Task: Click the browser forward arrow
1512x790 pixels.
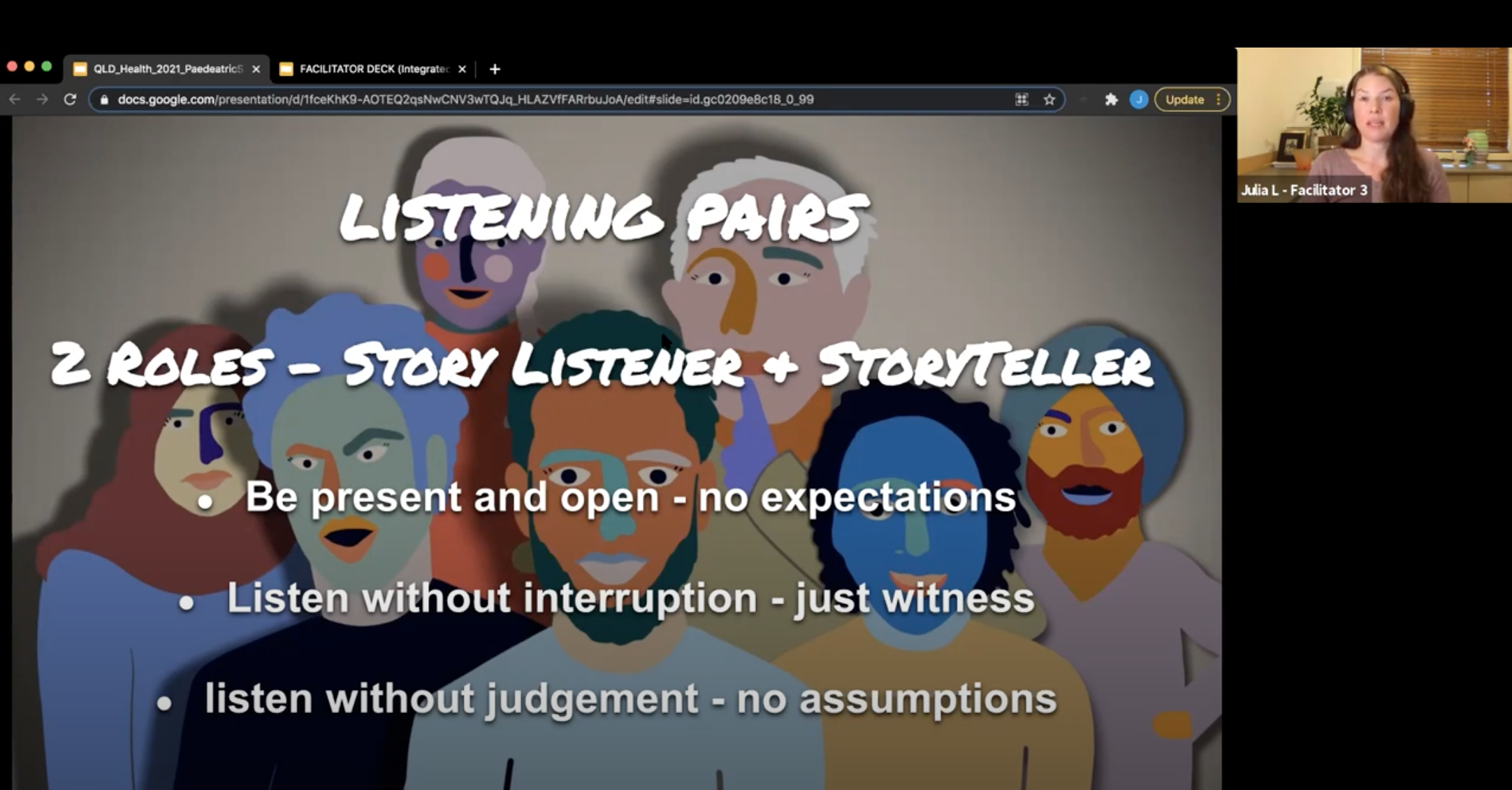Action: click(42, 99)
